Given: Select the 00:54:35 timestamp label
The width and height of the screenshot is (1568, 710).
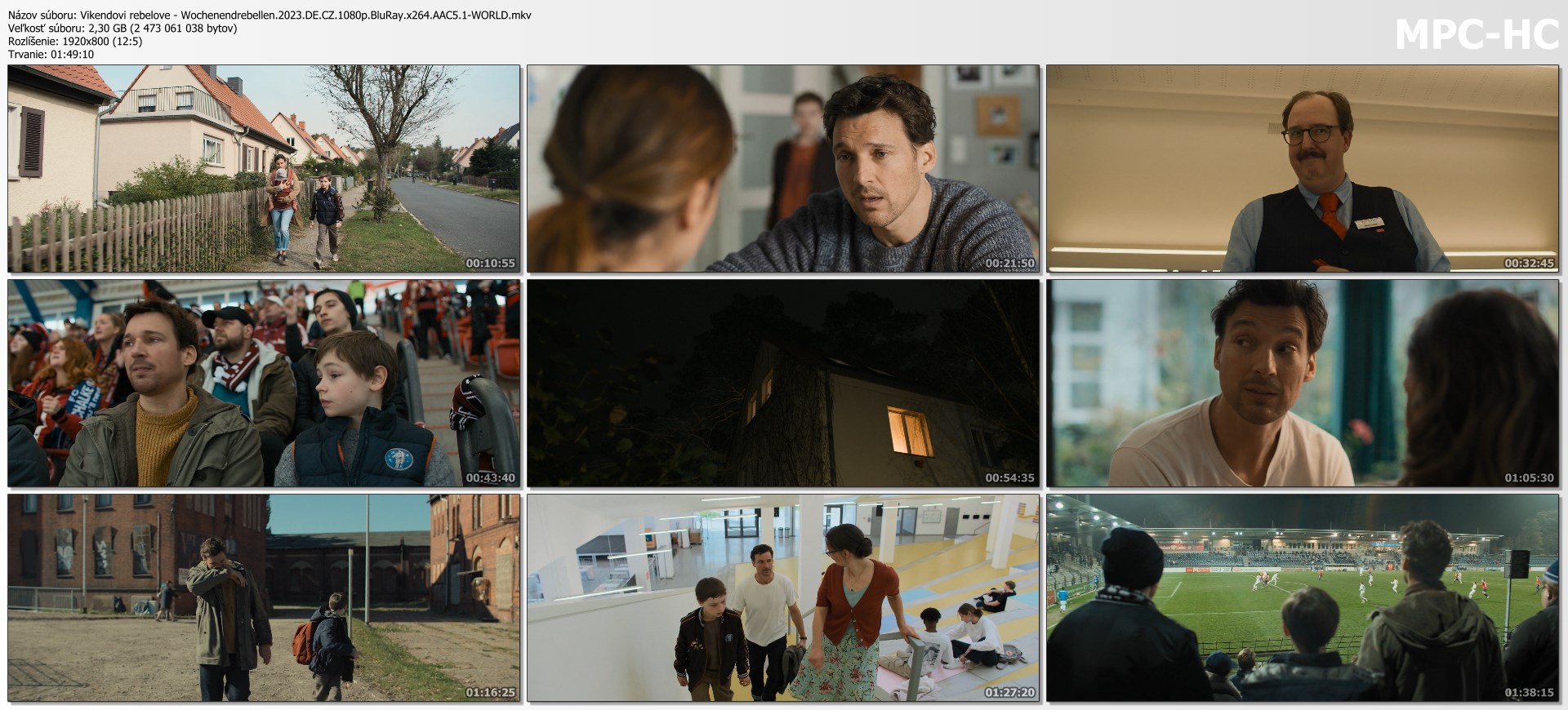Looking at the screenshot, I should point(1009,478).
